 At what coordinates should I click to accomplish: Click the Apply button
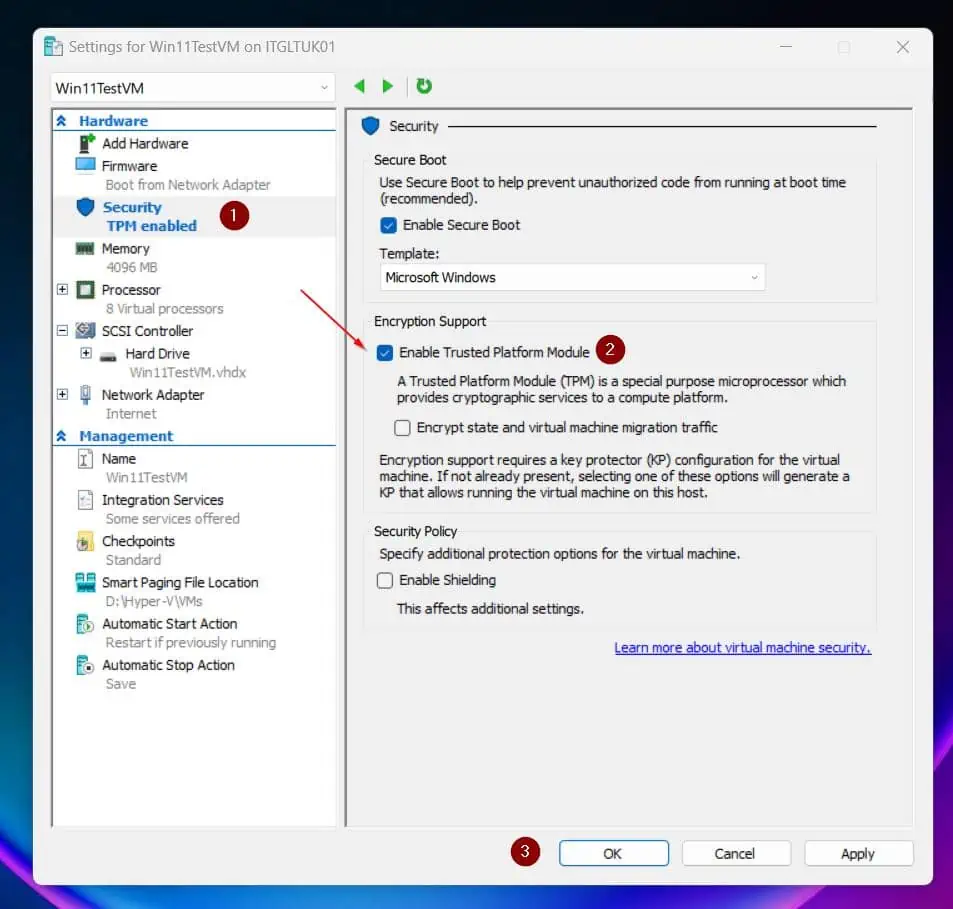click(858, 853)
